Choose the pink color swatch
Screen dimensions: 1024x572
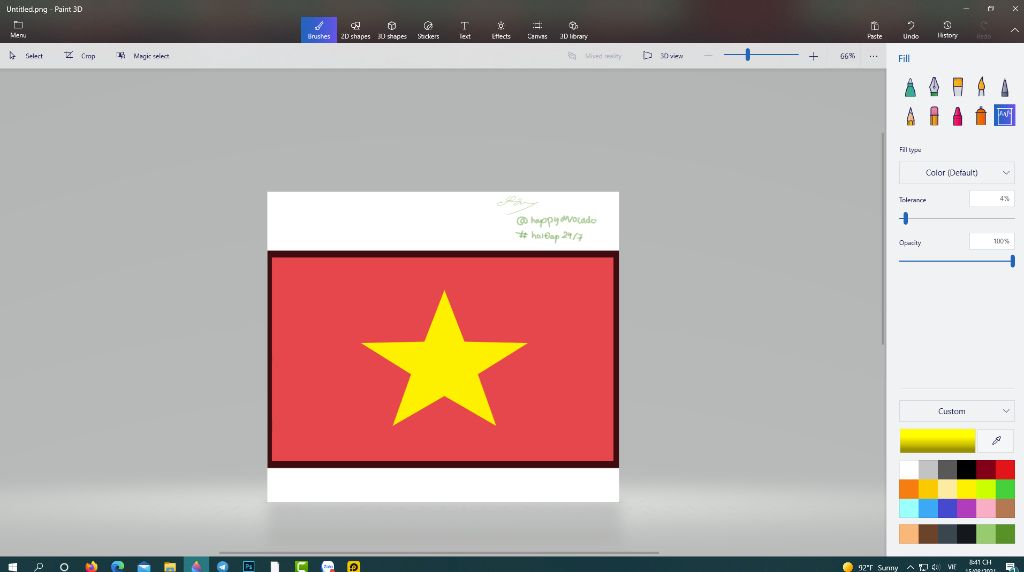point(986,508)
